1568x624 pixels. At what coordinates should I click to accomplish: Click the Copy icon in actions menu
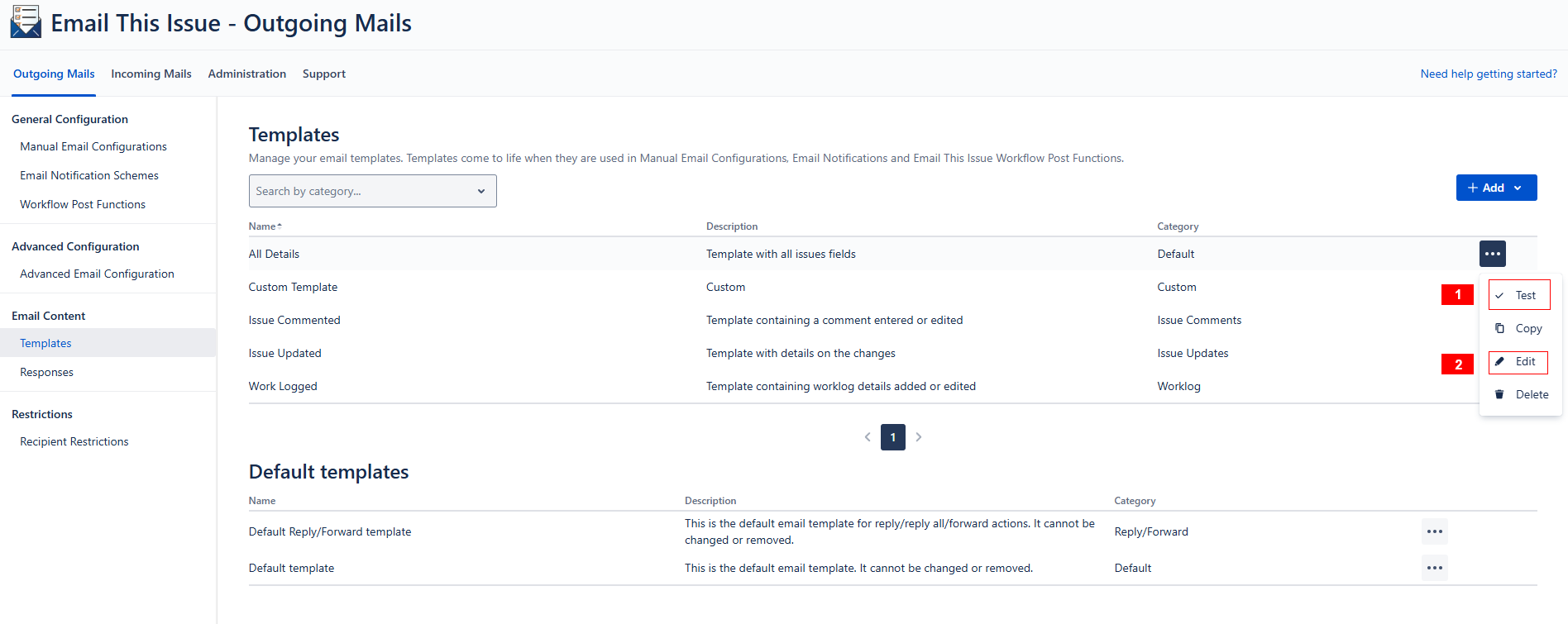[x=1499, y=328]
